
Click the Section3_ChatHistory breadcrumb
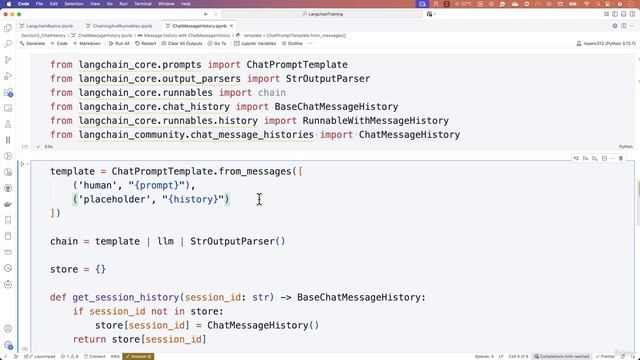point(43,36)
